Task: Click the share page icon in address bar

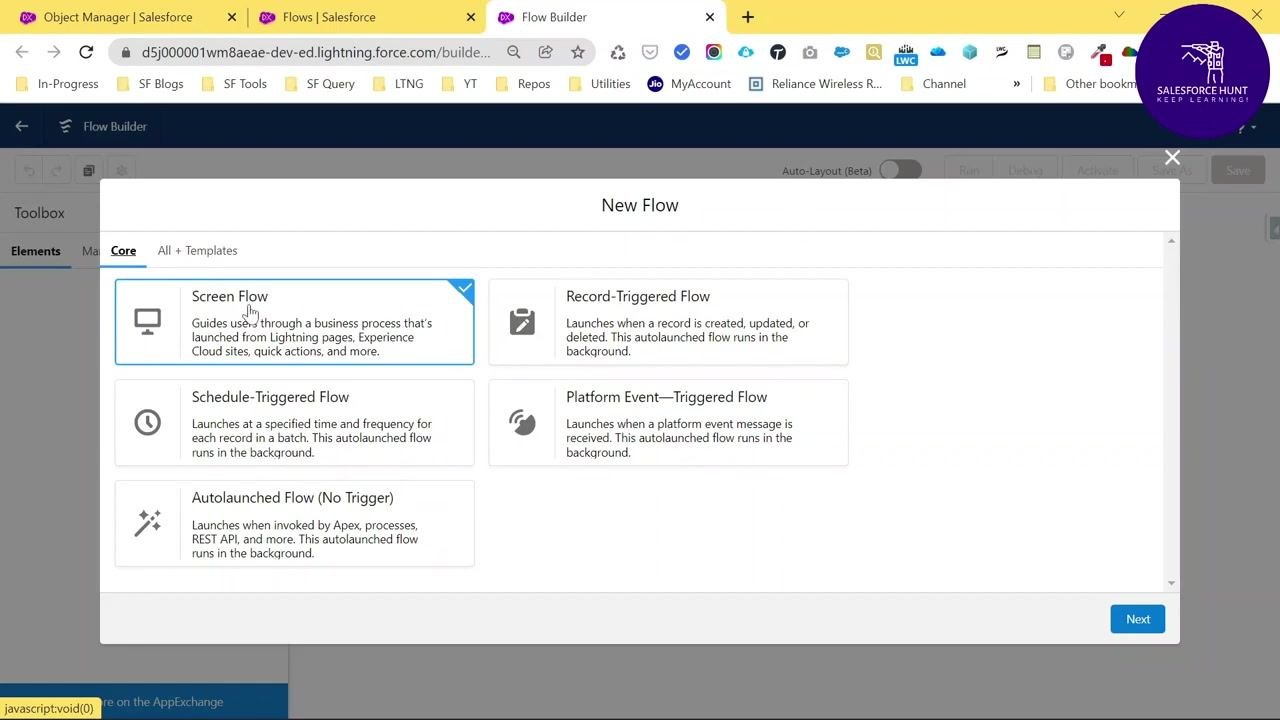Action: pyautogui.click(x=545, y=52)
